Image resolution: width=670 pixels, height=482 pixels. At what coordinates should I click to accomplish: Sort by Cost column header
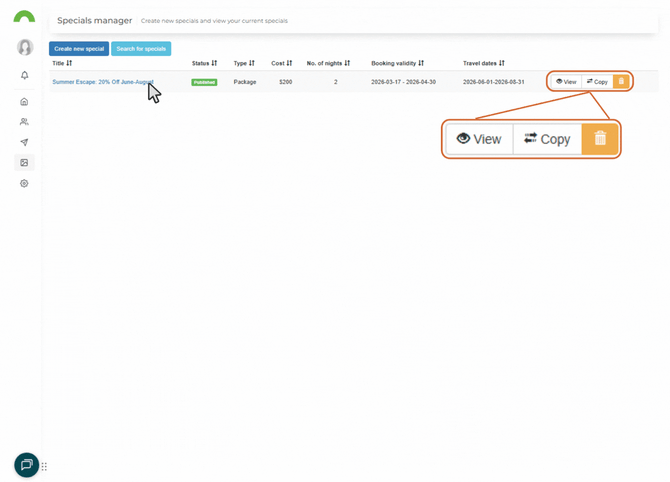(282, 63)
